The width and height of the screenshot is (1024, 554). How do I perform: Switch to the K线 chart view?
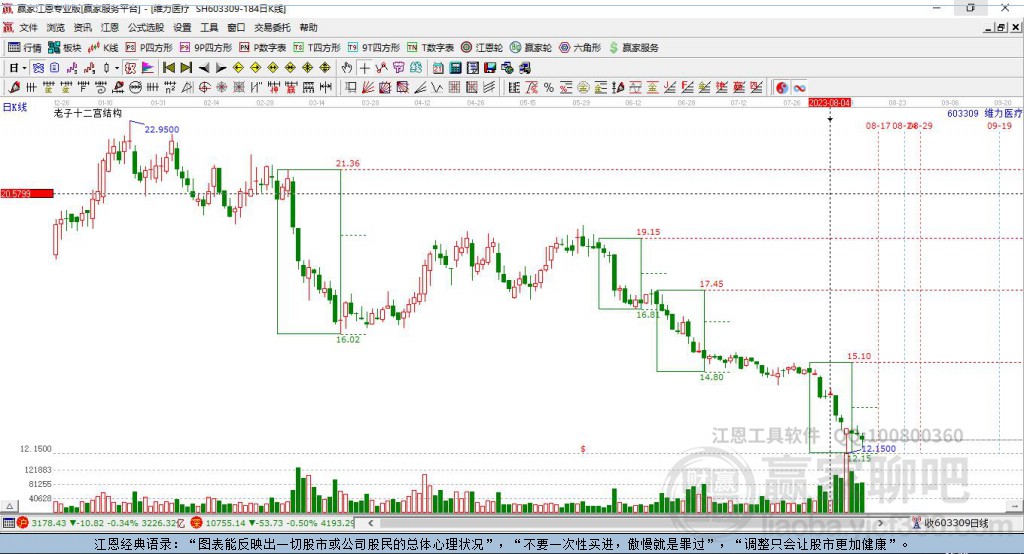click(x=103, y=48)
